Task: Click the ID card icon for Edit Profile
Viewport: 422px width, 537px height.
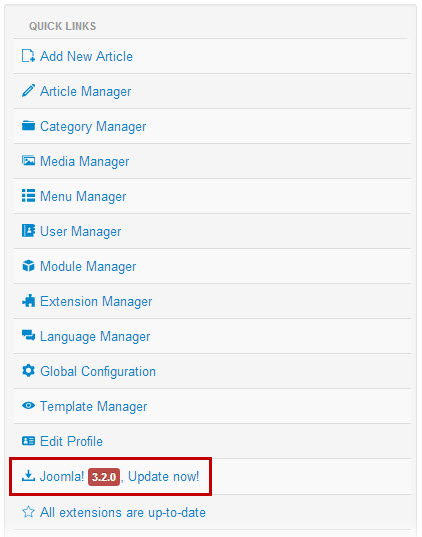Action: 28,441
